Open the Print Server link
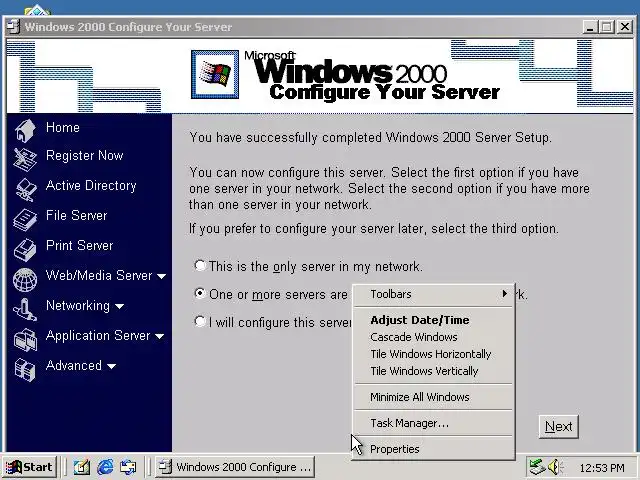640x480 pixels. click(80, 245)
